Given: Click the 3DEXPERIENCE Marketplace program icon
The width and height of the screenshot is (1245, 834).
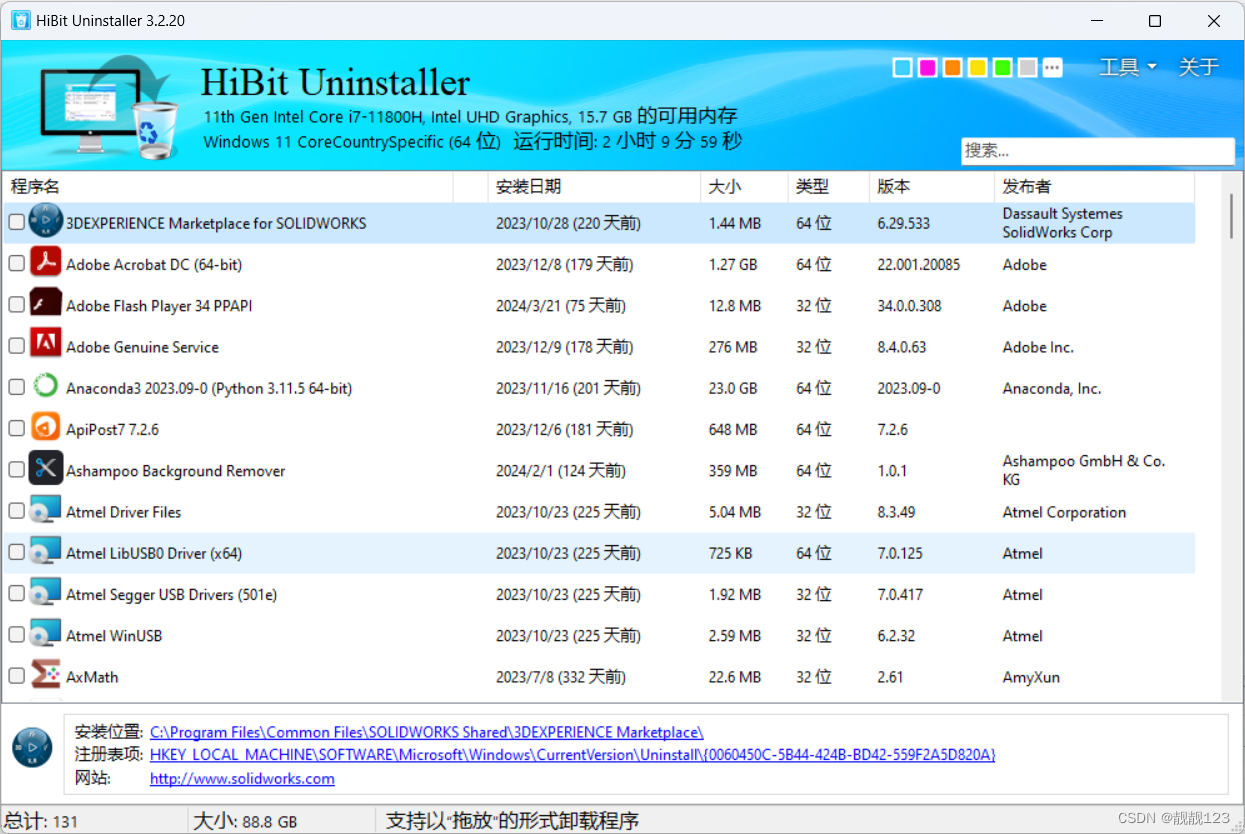Looking at the screenshot, I should coord(46,222).
